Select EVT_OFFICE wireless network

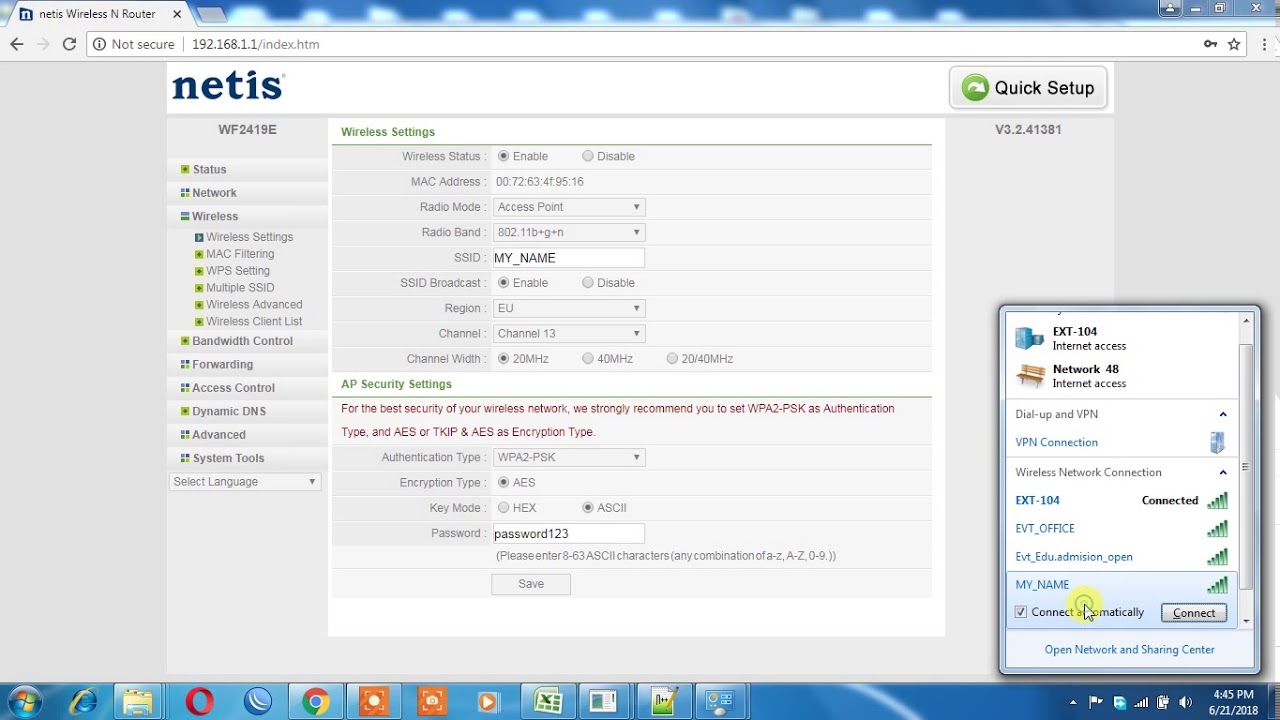(1122, 528)
